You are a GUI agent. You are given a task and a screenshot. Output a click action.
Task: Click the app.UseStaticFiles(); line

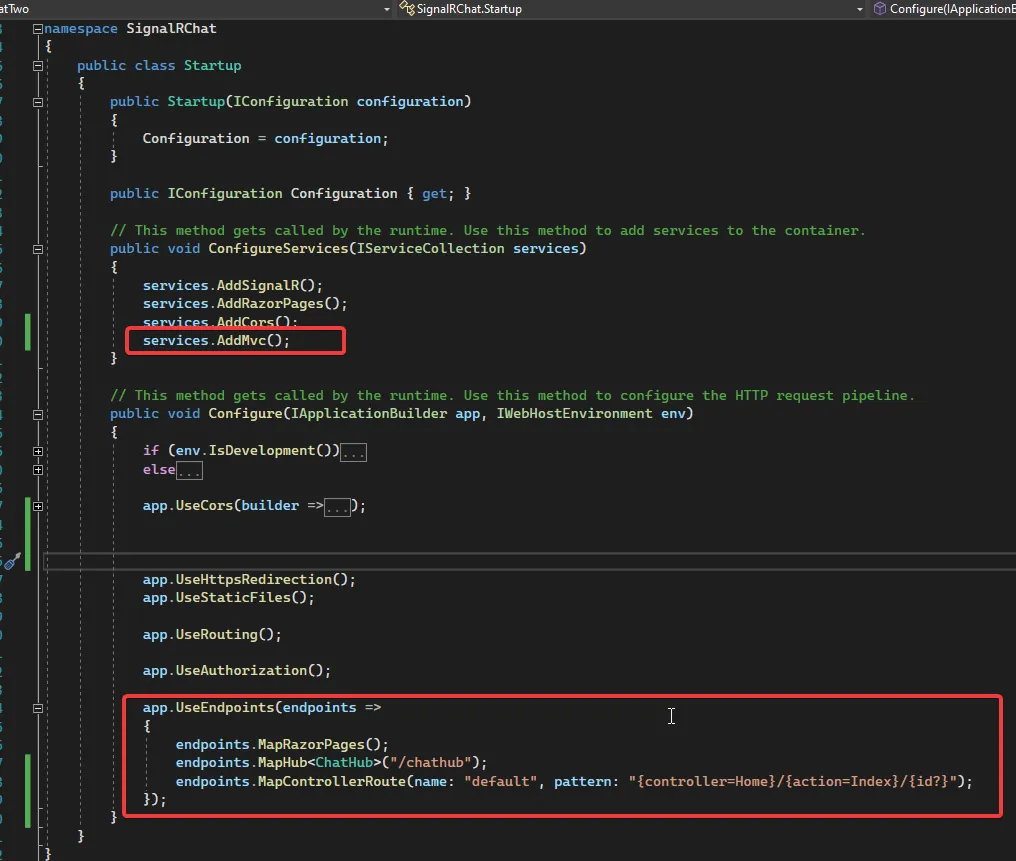click(x=228, y=598)
